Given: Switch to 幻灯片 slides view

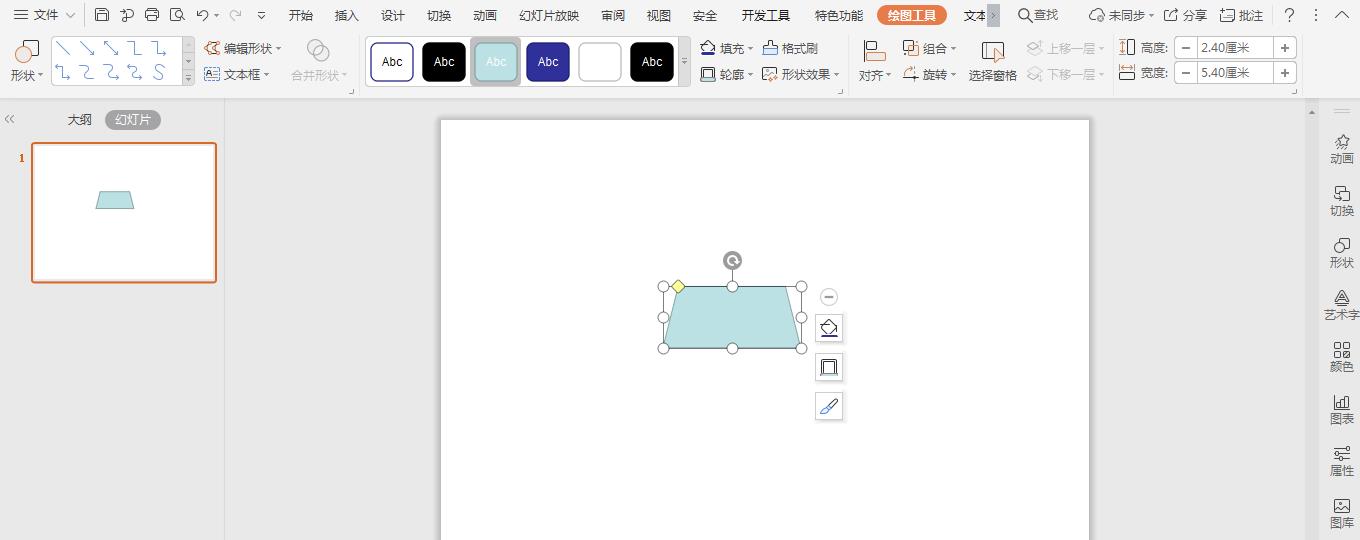Looking at the screenshot, I should (133, 120).
